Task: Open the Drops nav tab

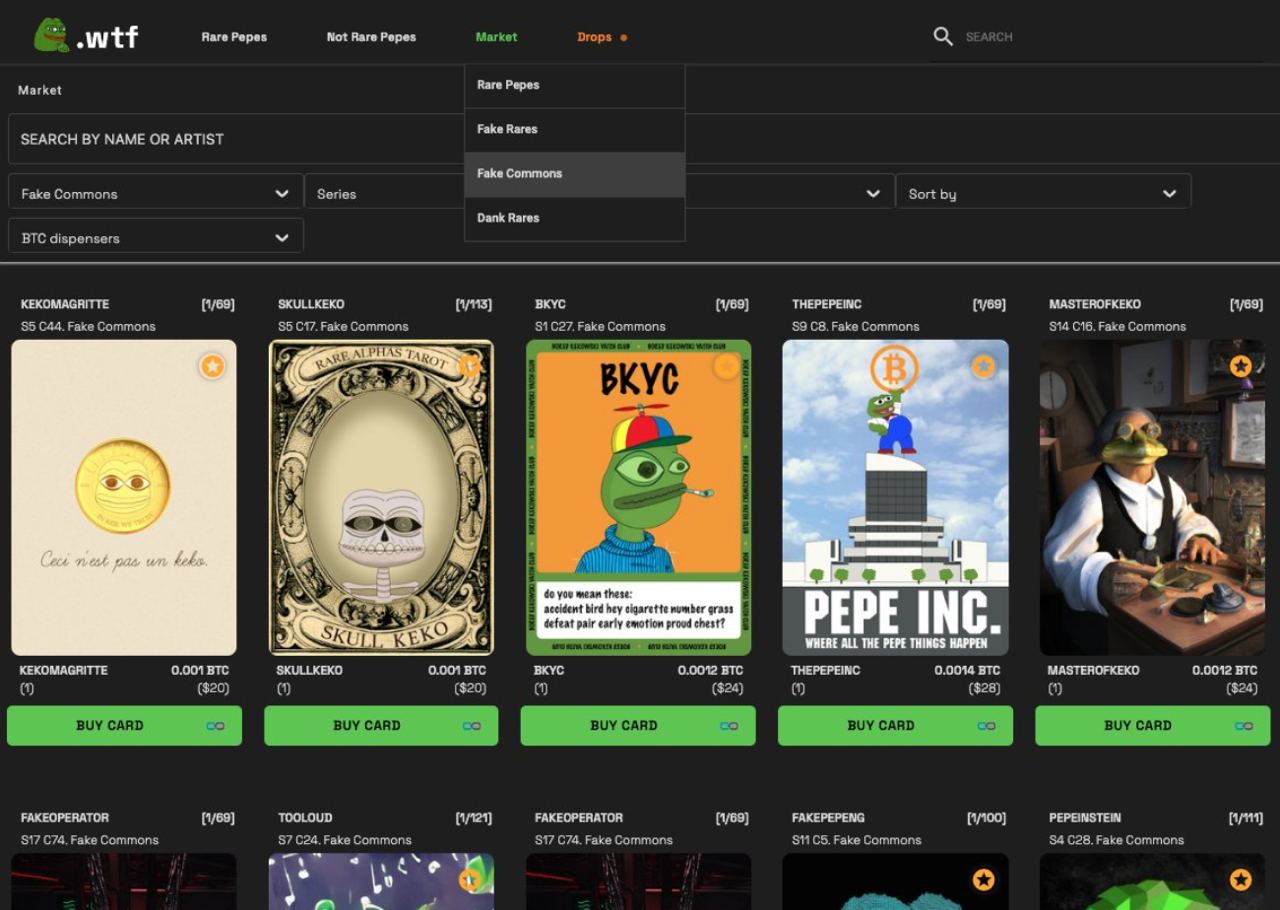Action: click(594, 37)
